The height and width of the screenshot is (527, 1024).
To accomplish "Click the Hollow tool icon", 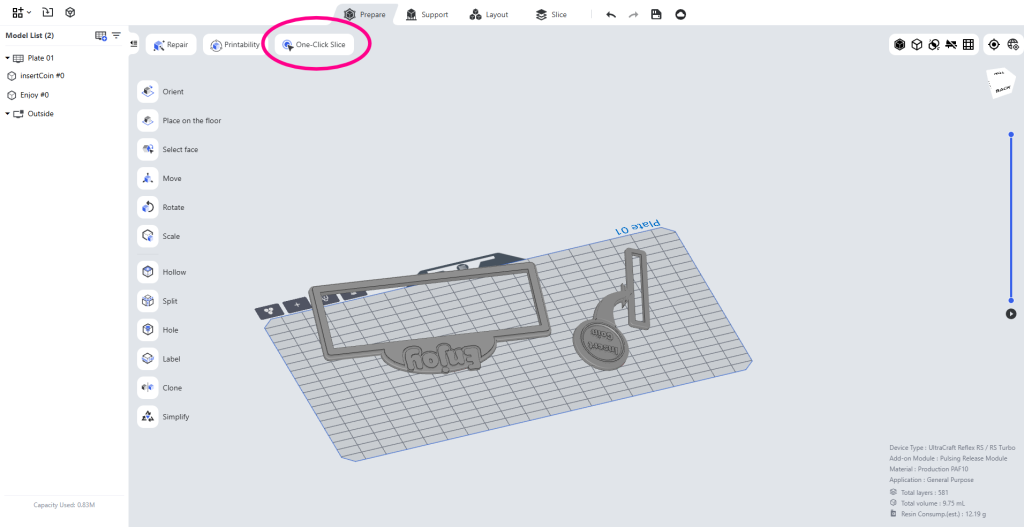I will pyautogui.click(x=148, y=272).
